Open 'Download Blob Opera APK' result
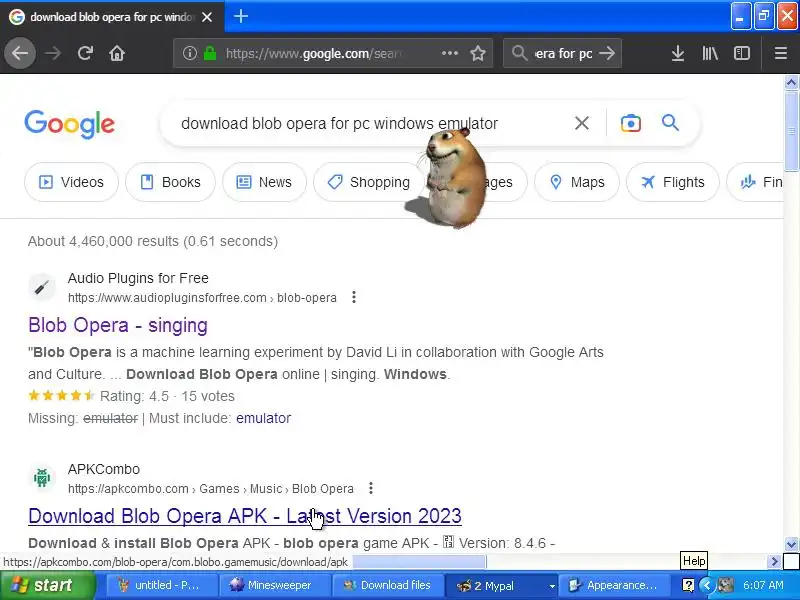This screenshot has height=600, width=800. point(245,516)
